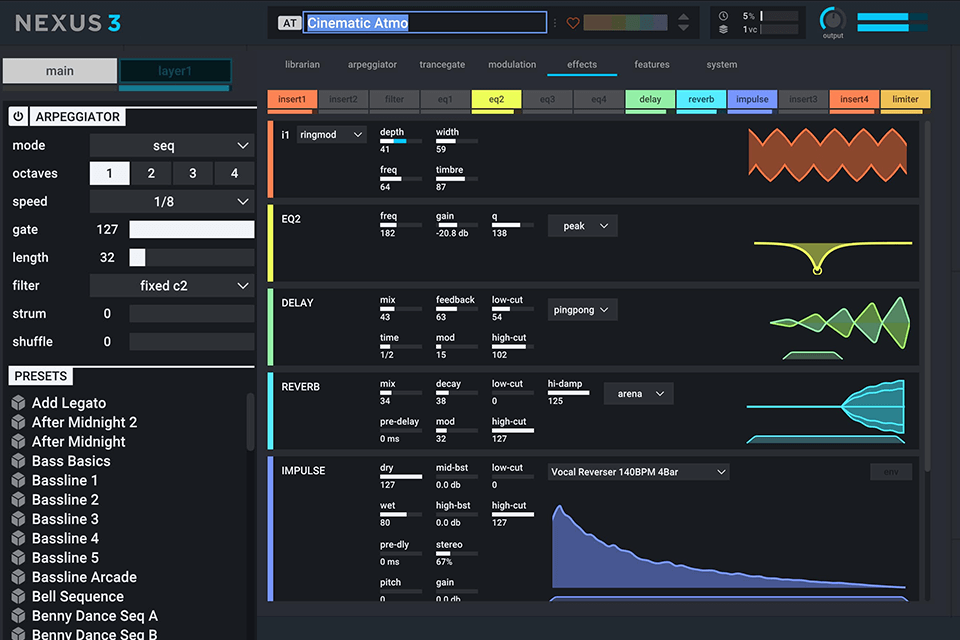This screenshot has width=960, height=640.
Task: Click the ringmod waveform display
Action: pos(827,155)
